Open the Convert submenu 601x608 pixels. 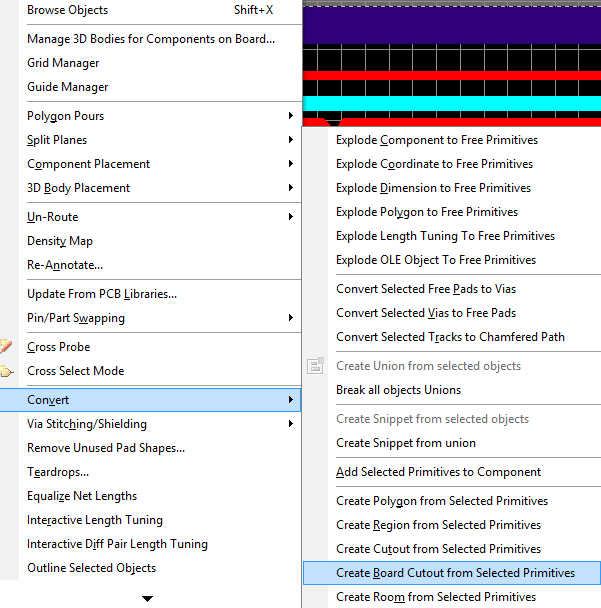coord(150,400)
